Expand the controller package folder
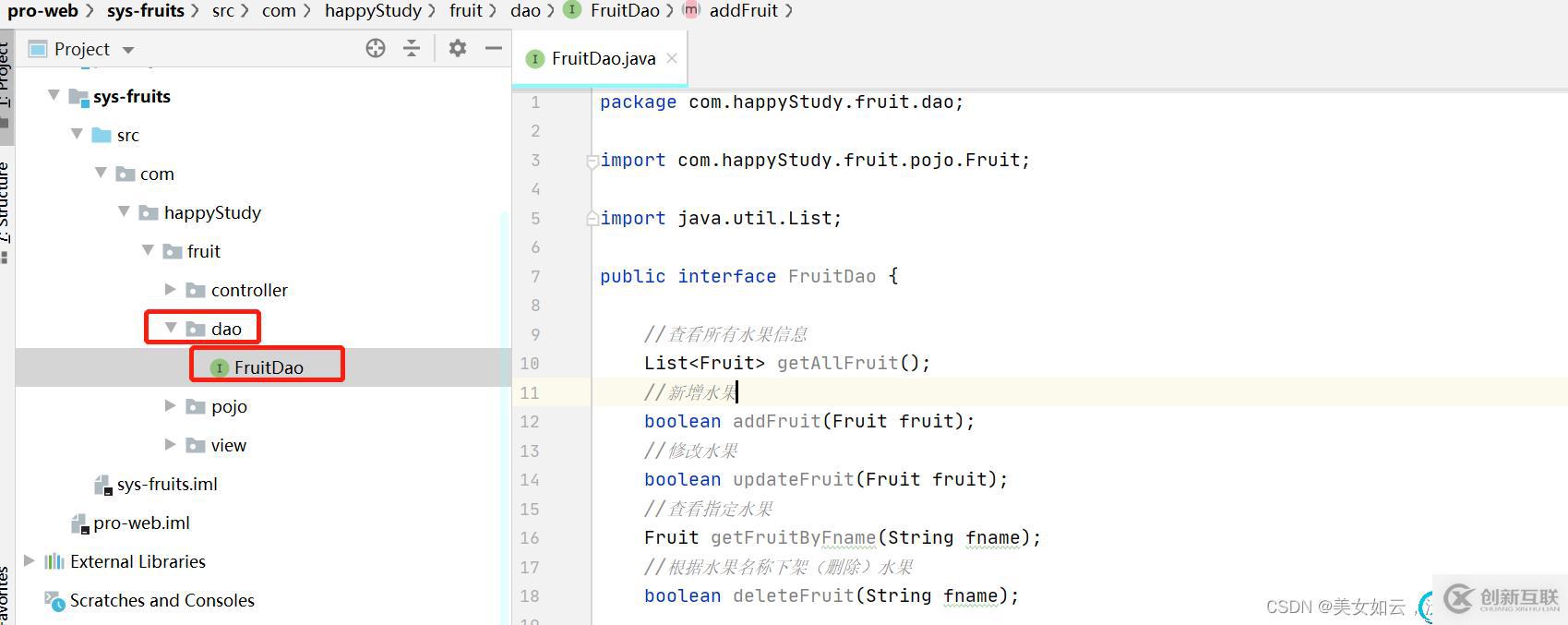Screen dimensions: 1568x625 click(171, 290)
